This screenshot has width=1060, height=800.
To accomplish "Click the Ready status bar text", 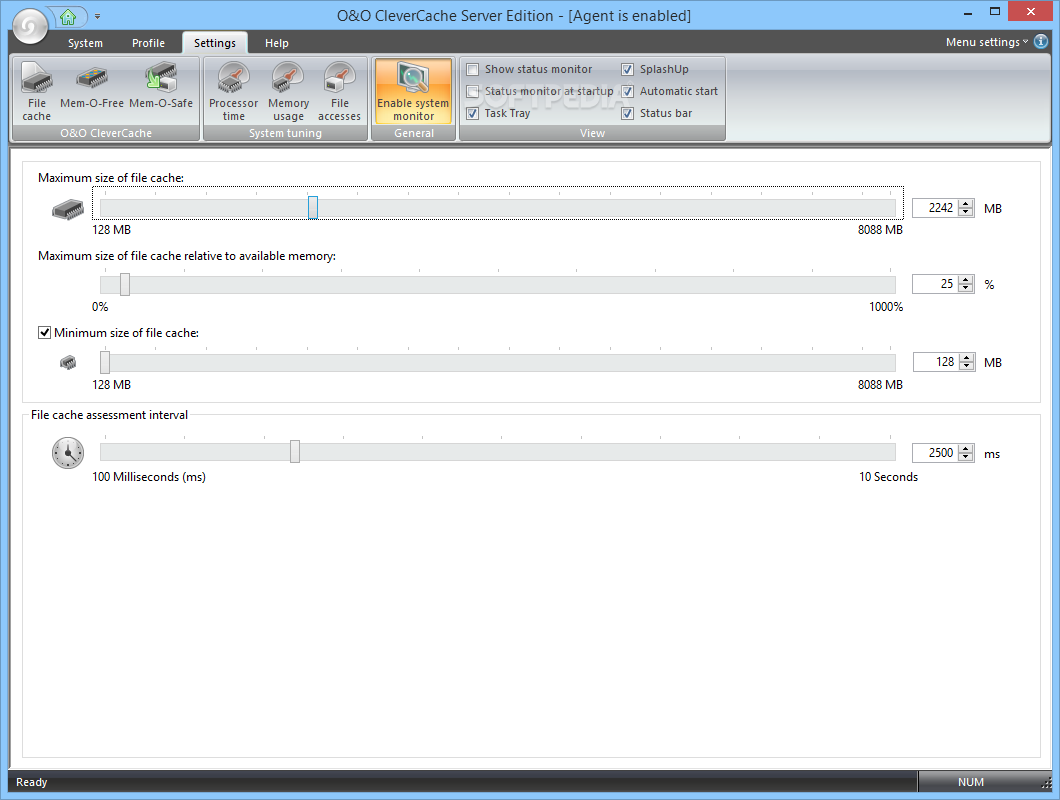I will click(32, 782).
